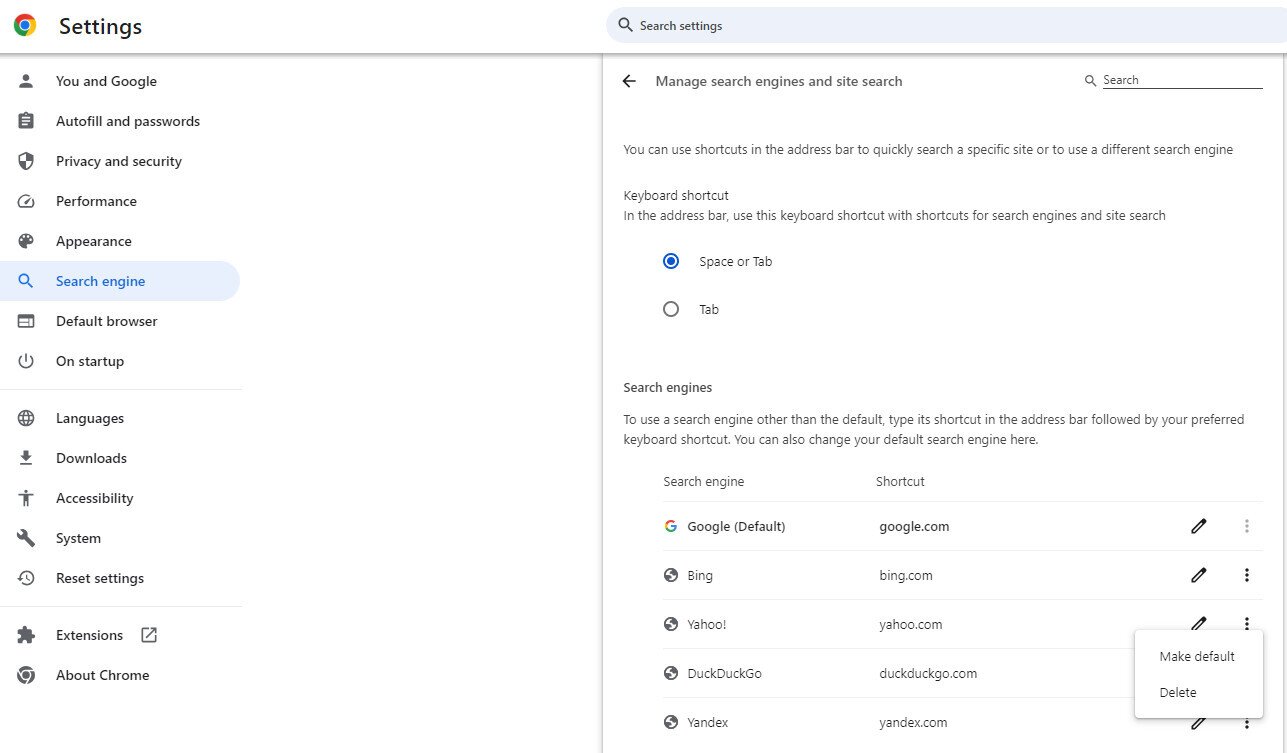This screenshot has width=1287, height=753.
Task: Click the Chrome logo in the header
Action: coord(24,25)
